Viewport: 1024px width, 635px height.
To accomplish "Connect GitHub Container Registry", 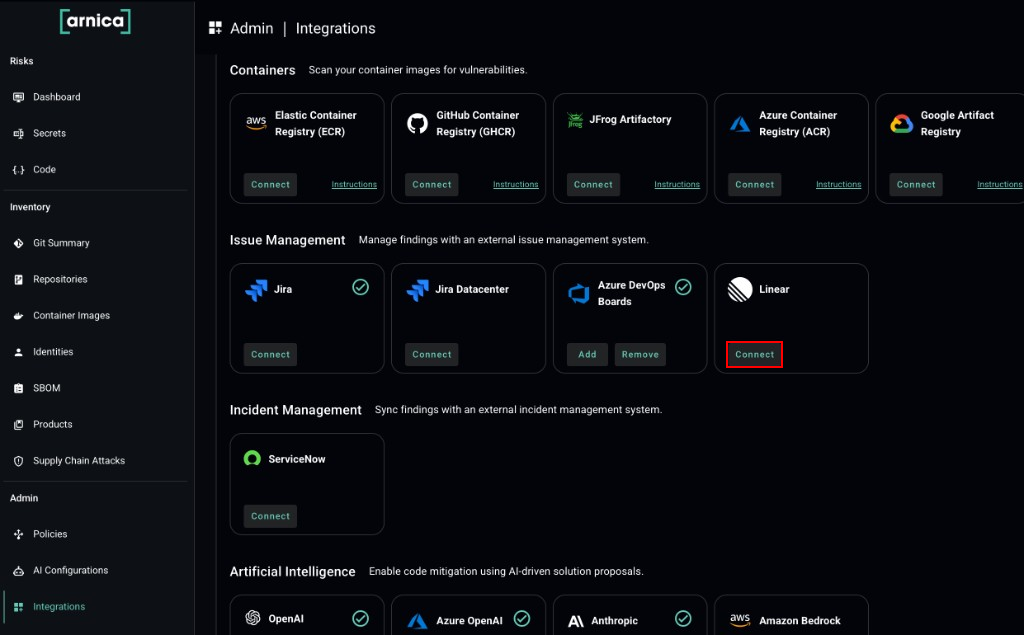I will tap(432, 184).
